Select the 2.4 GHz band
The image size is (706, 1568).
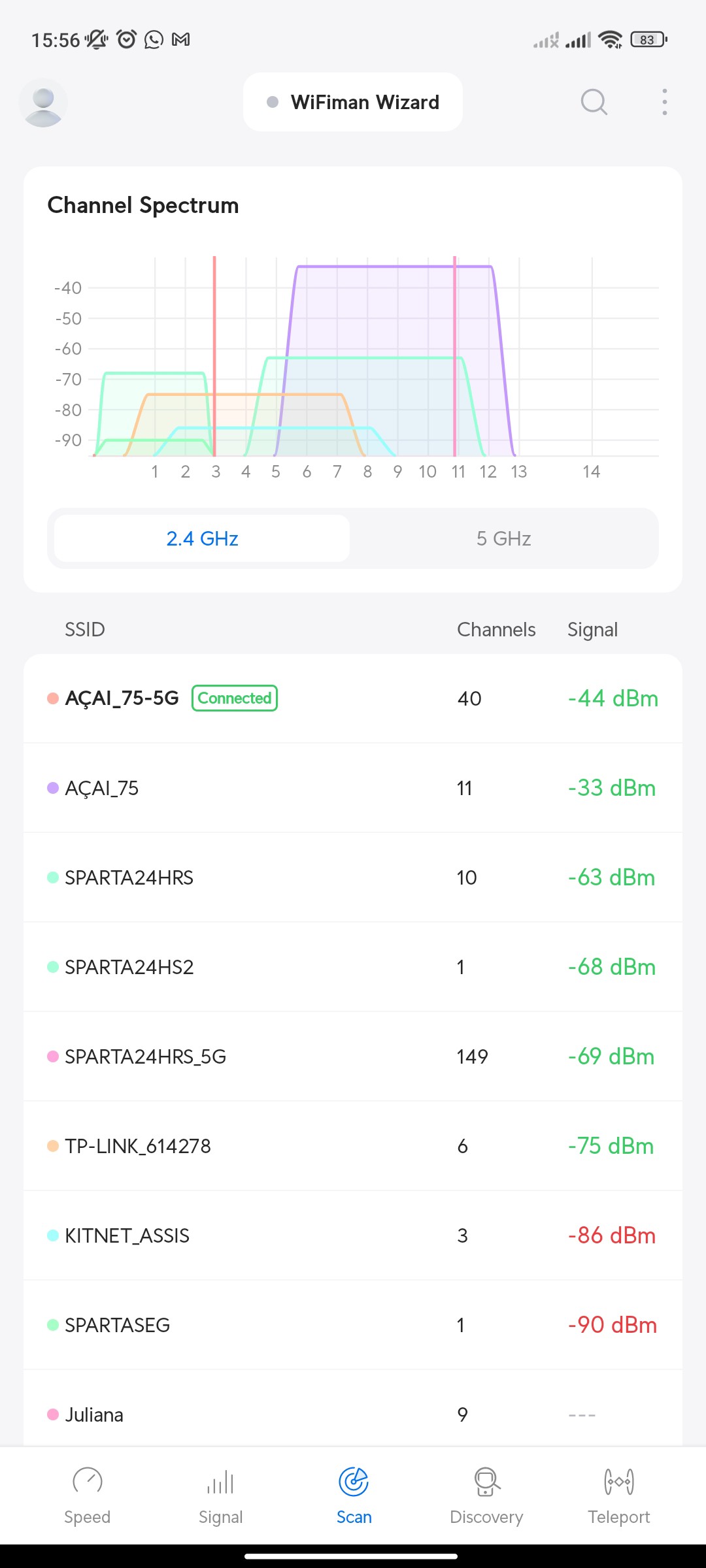pyautogui.click(x=202, y=538)
